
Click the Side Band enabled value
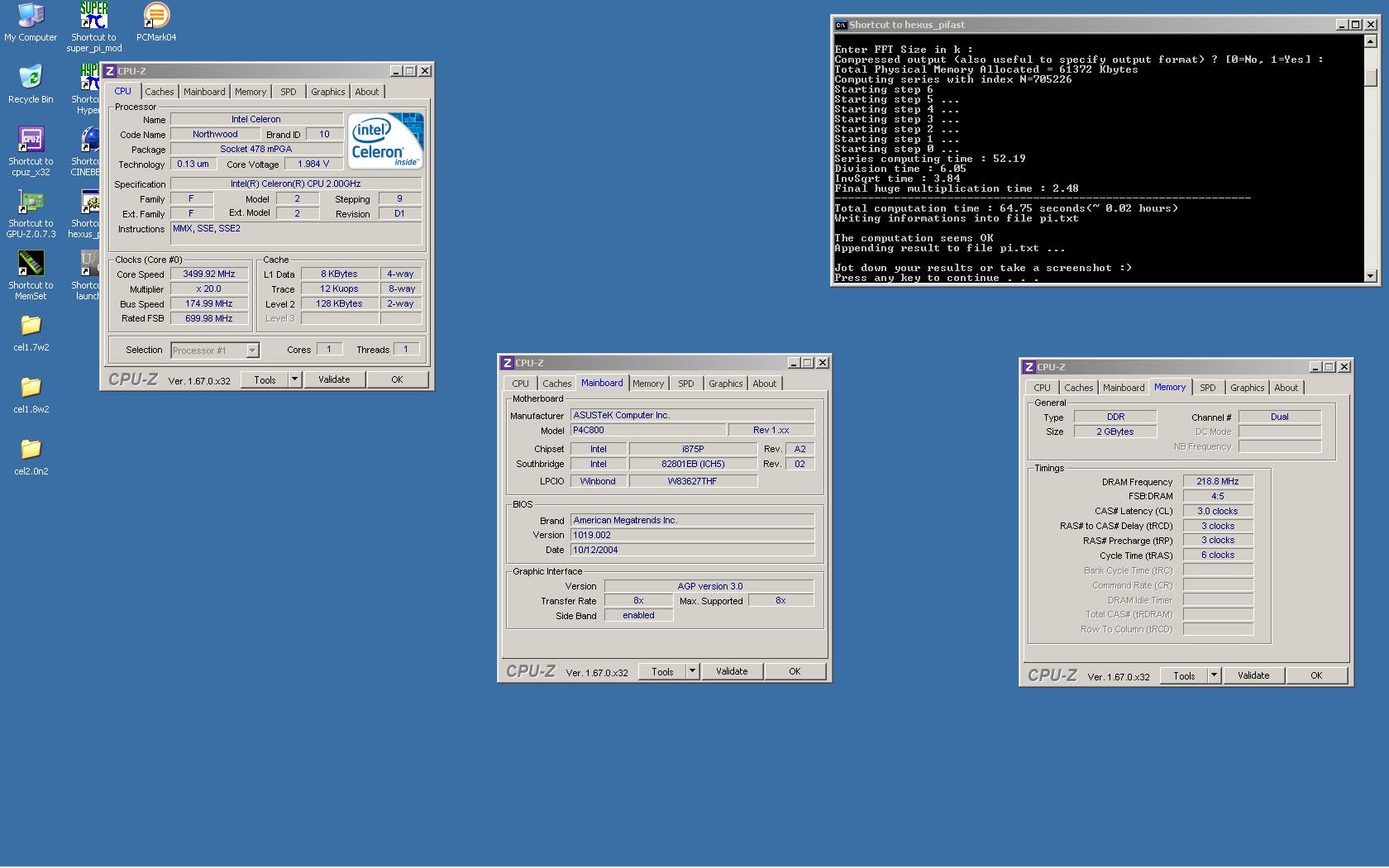pos(638,615)
